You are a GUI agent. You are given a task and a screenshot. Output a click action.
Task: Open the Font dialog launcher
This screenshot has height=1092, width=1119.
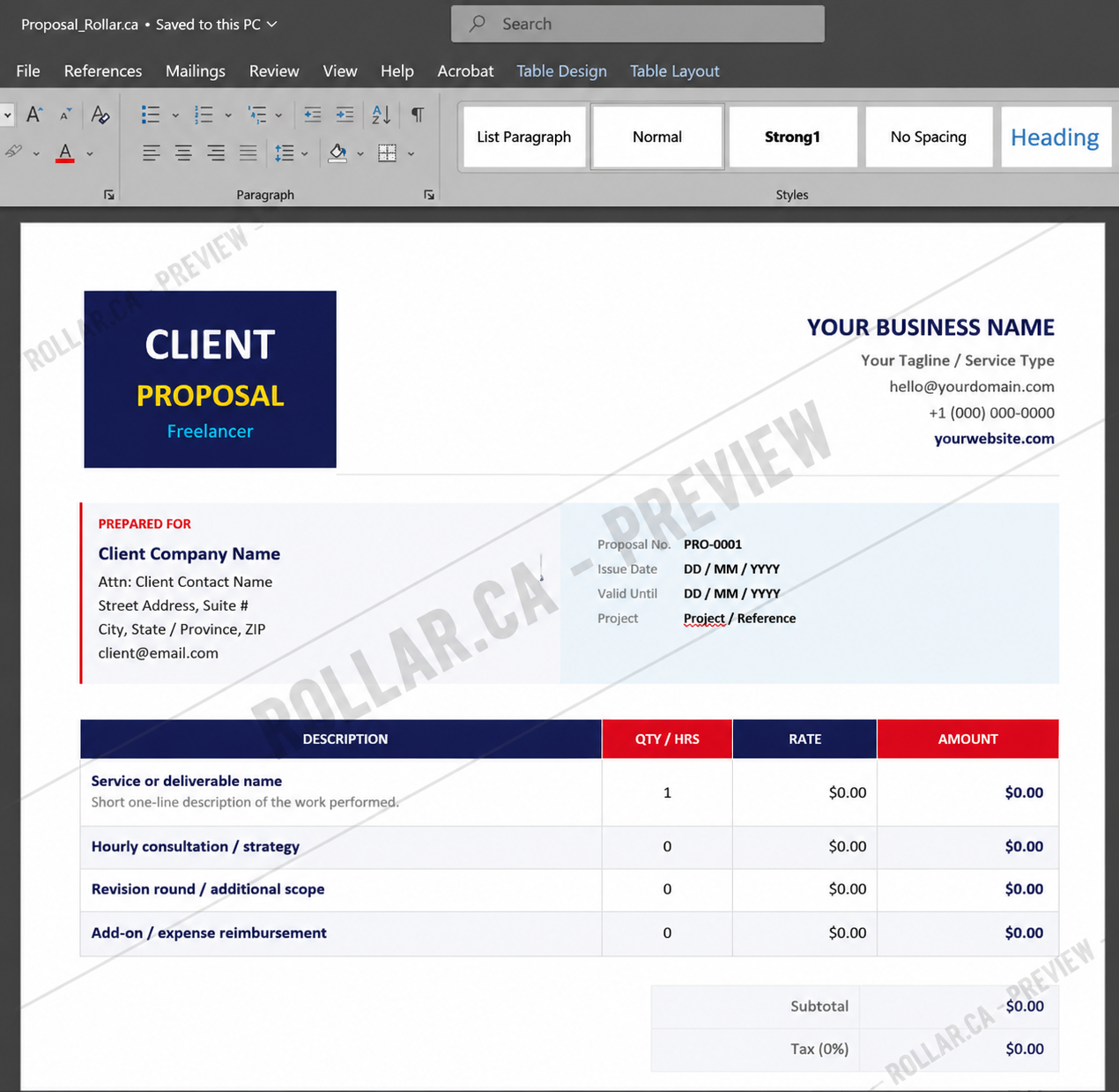(x=109, y=195)
